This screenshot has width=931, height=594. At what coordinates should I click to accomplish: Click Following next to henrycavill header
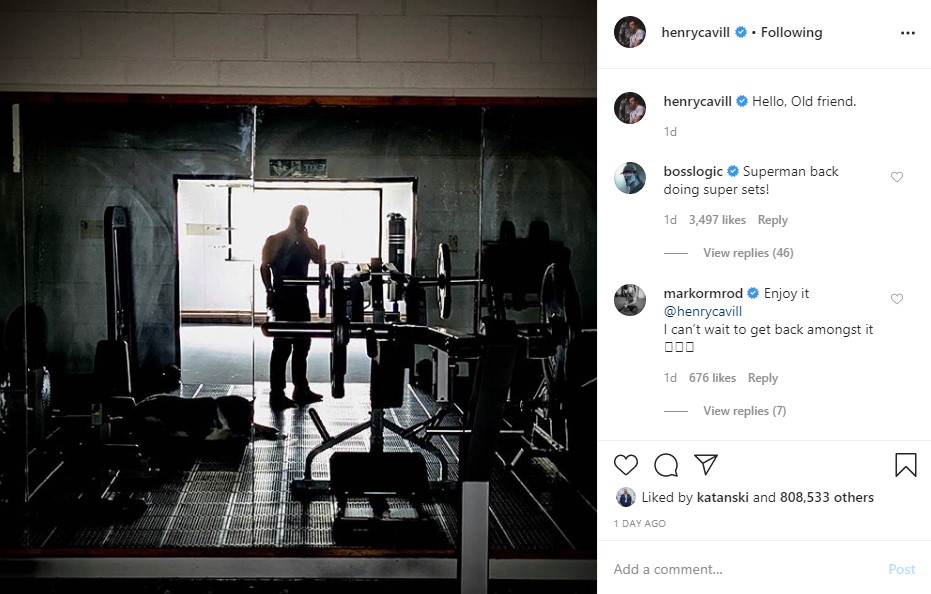[x=791, y=33]
